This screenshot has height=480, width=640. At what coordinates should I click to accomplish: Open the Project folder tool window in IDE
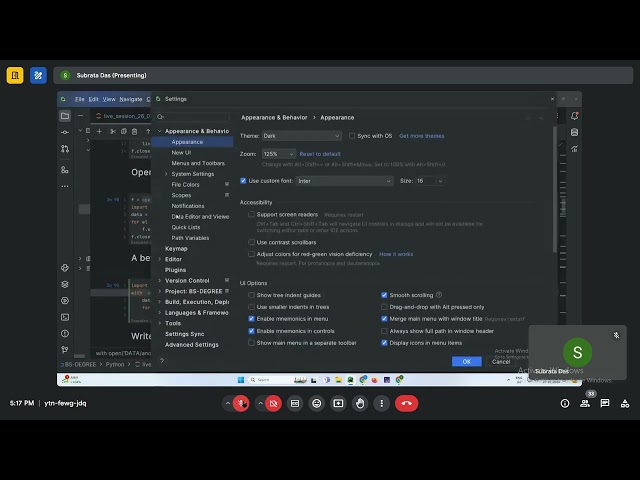pyautogui.click(x=65, y=116)
